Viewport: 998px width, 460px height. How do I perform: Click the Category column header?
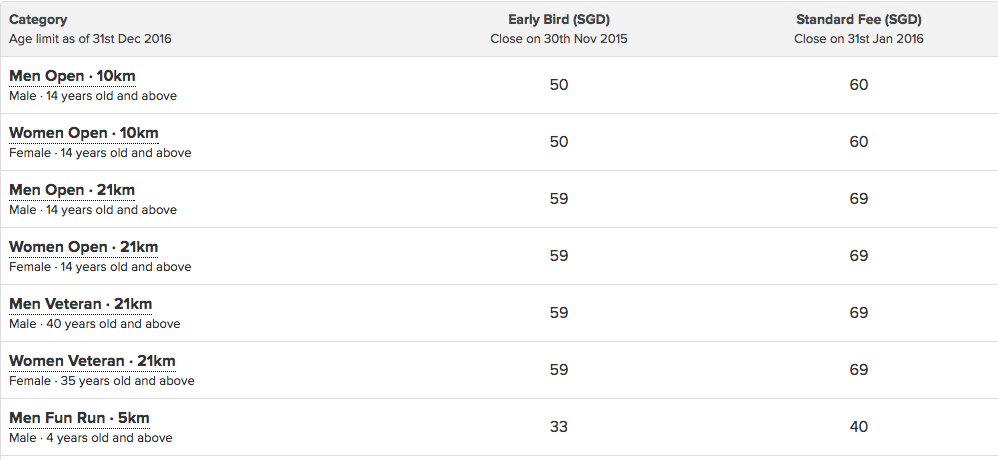[38, 20]
